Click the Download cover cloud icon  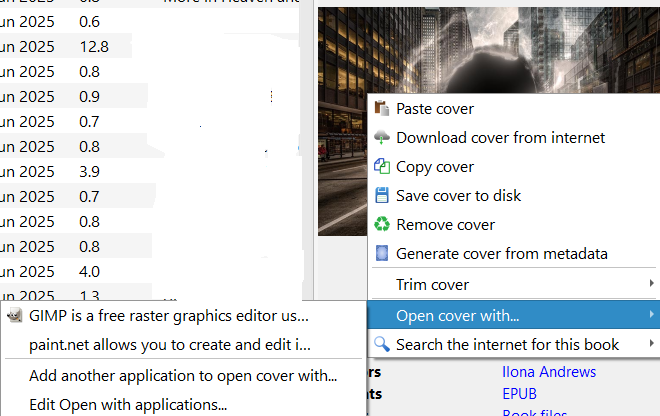click(382, 138)
